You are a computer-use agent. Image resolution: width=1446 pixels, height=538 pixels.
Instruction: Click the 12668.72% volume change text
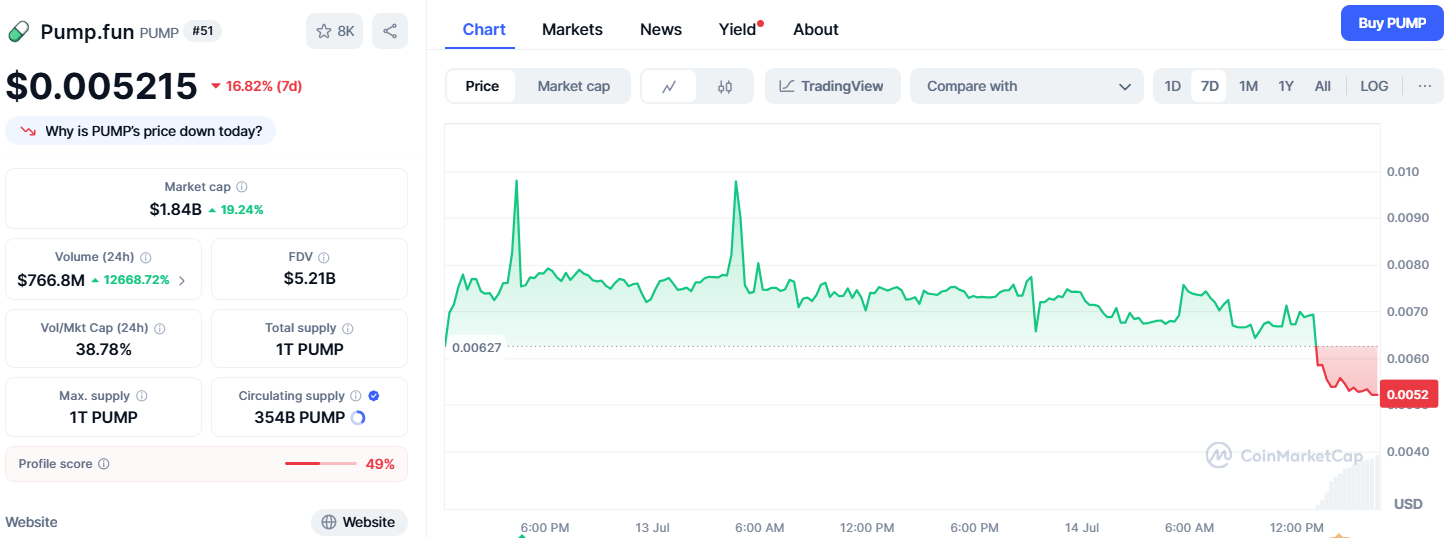(x=136, y=280)
